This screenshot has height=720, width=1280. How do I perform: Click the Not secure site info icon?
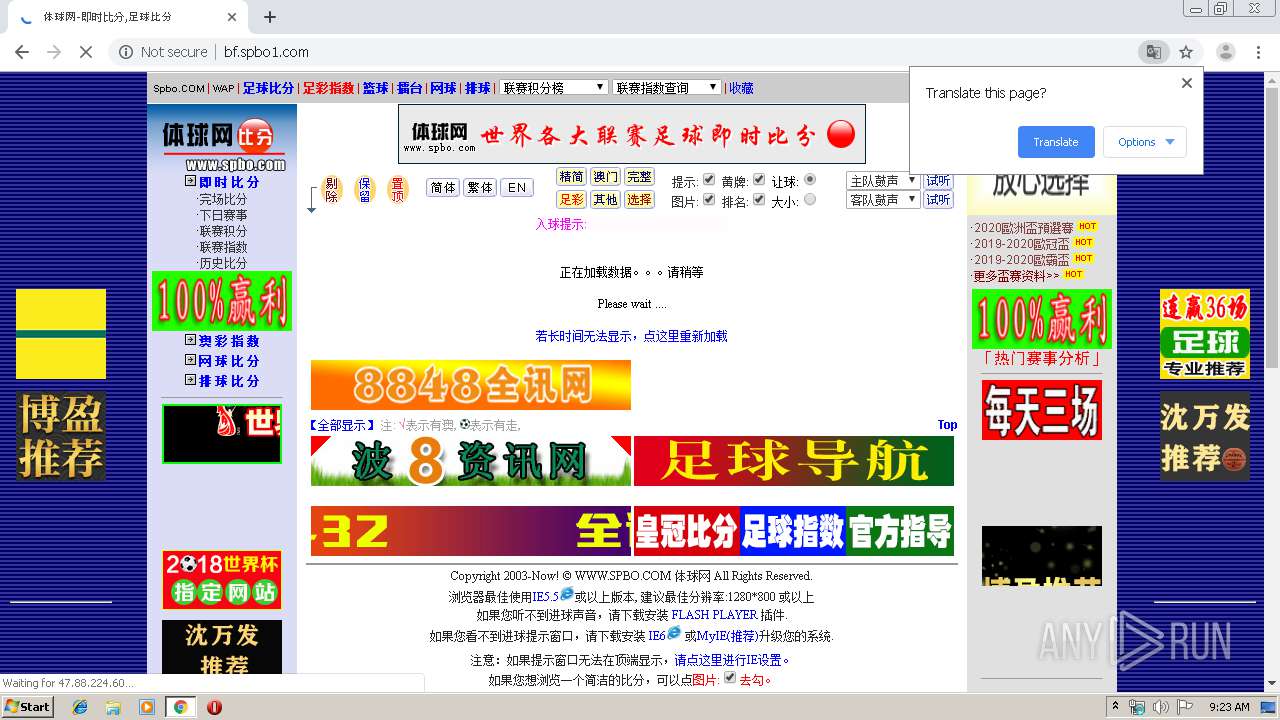[126, 52]
